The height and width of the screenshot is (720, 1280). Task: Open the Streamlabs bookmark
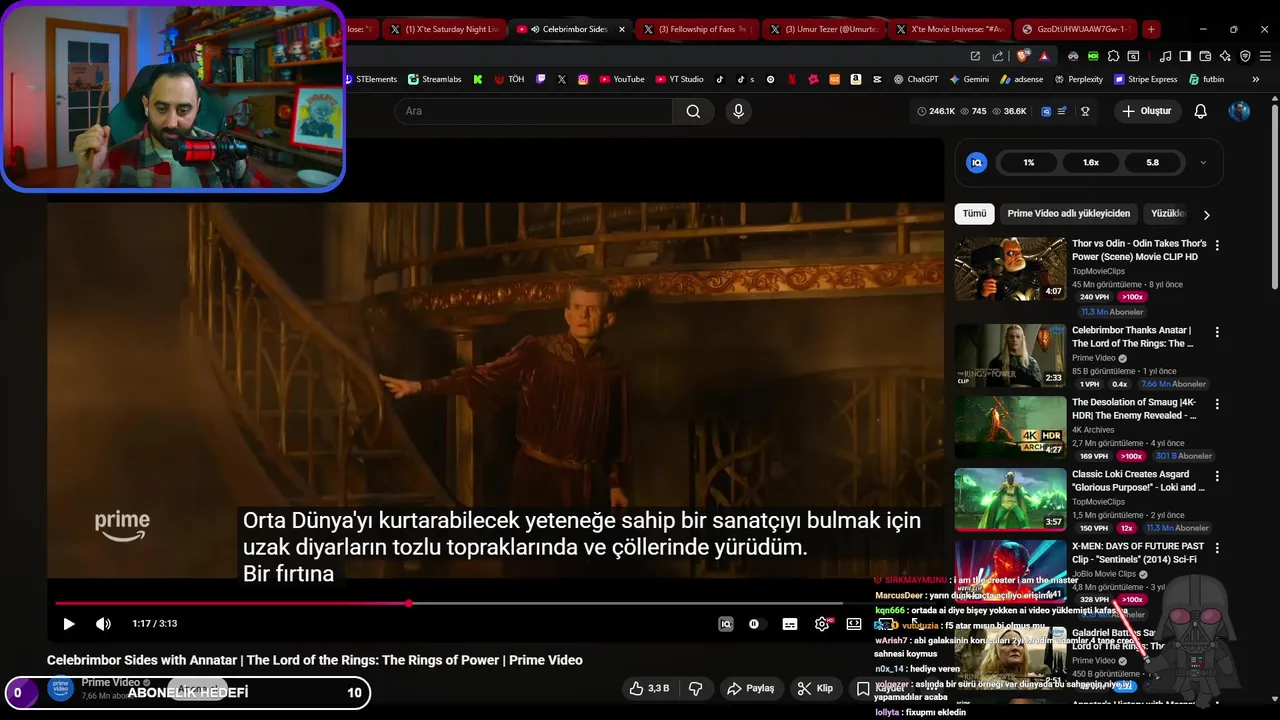(x=435, y=79)
